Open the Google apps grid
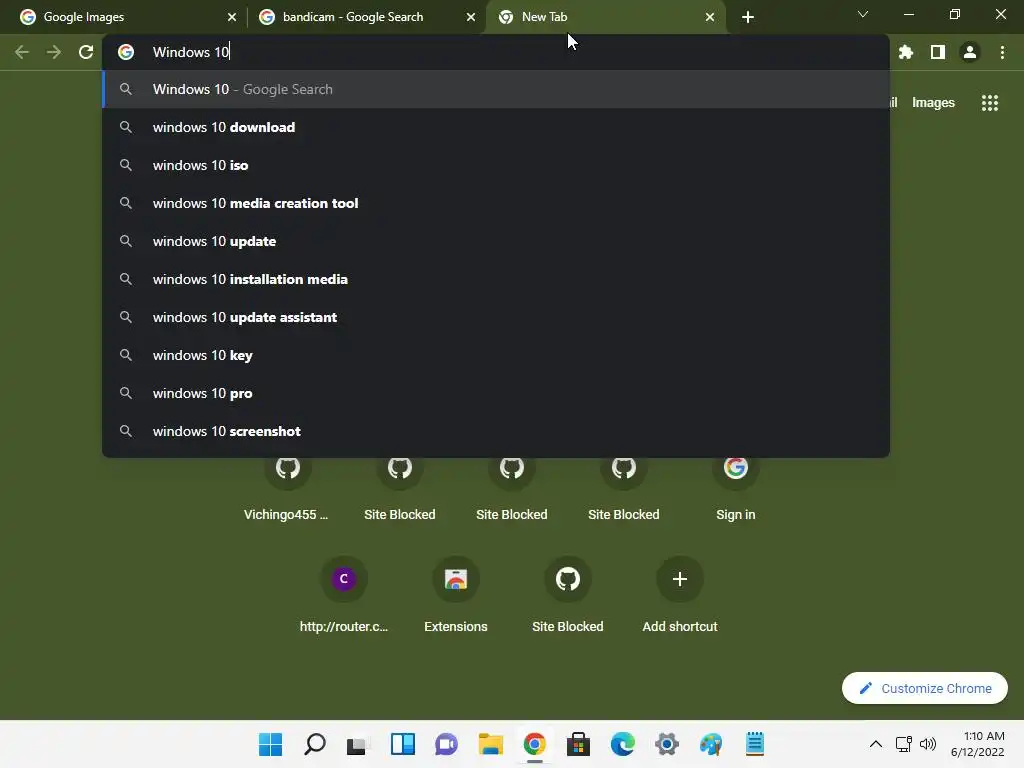Image resolution: width=1024 pixels, height=768 pixels. (990, 103)
